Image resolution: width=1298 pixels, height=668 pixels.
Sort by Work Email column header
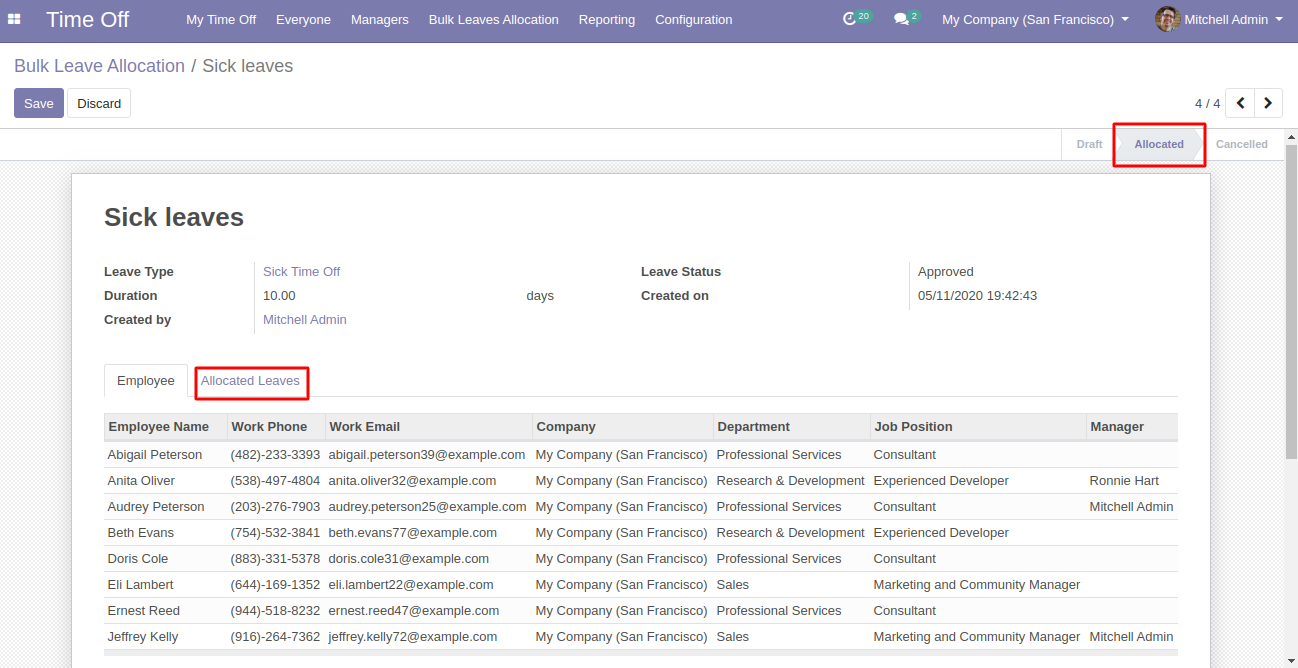click(429, 427)
